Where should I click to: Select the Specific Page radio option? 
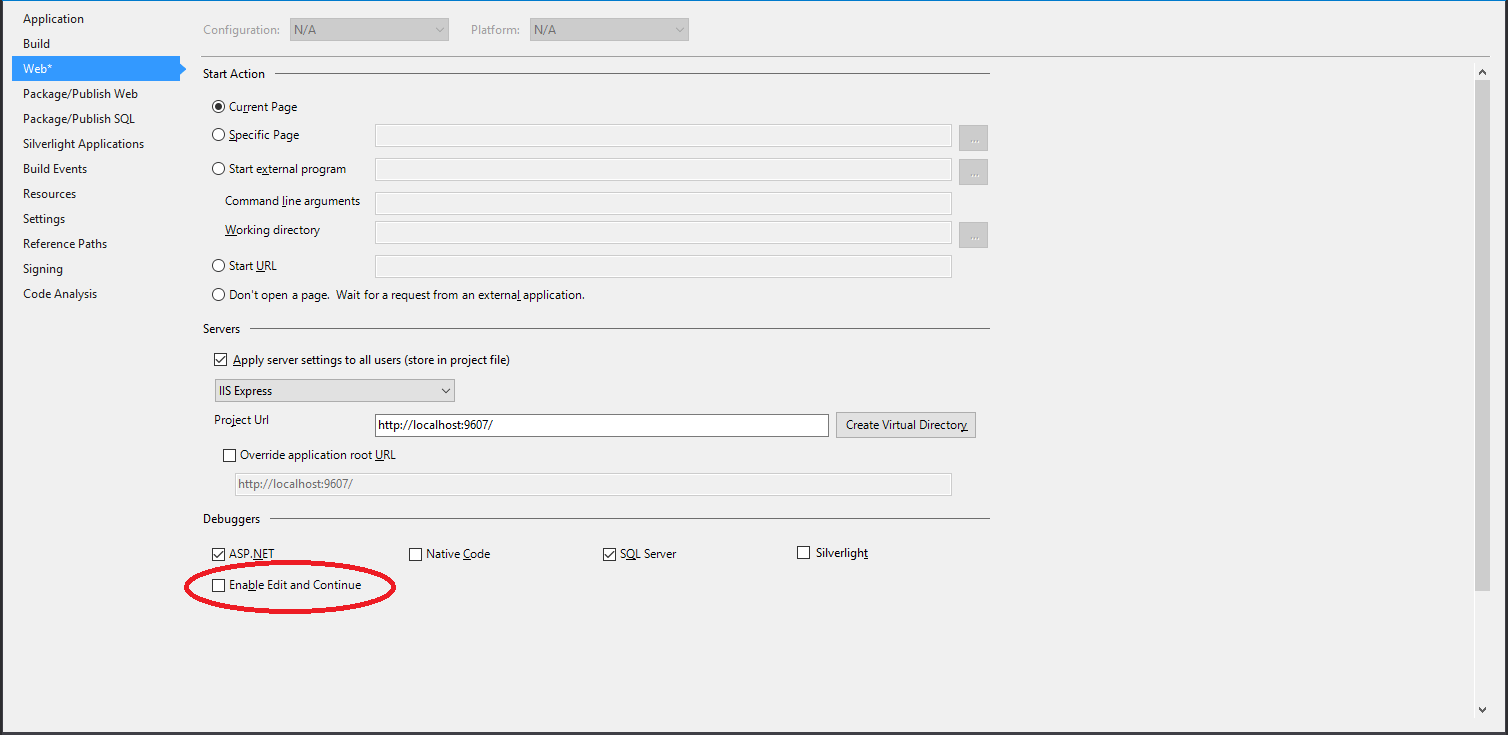219,135
